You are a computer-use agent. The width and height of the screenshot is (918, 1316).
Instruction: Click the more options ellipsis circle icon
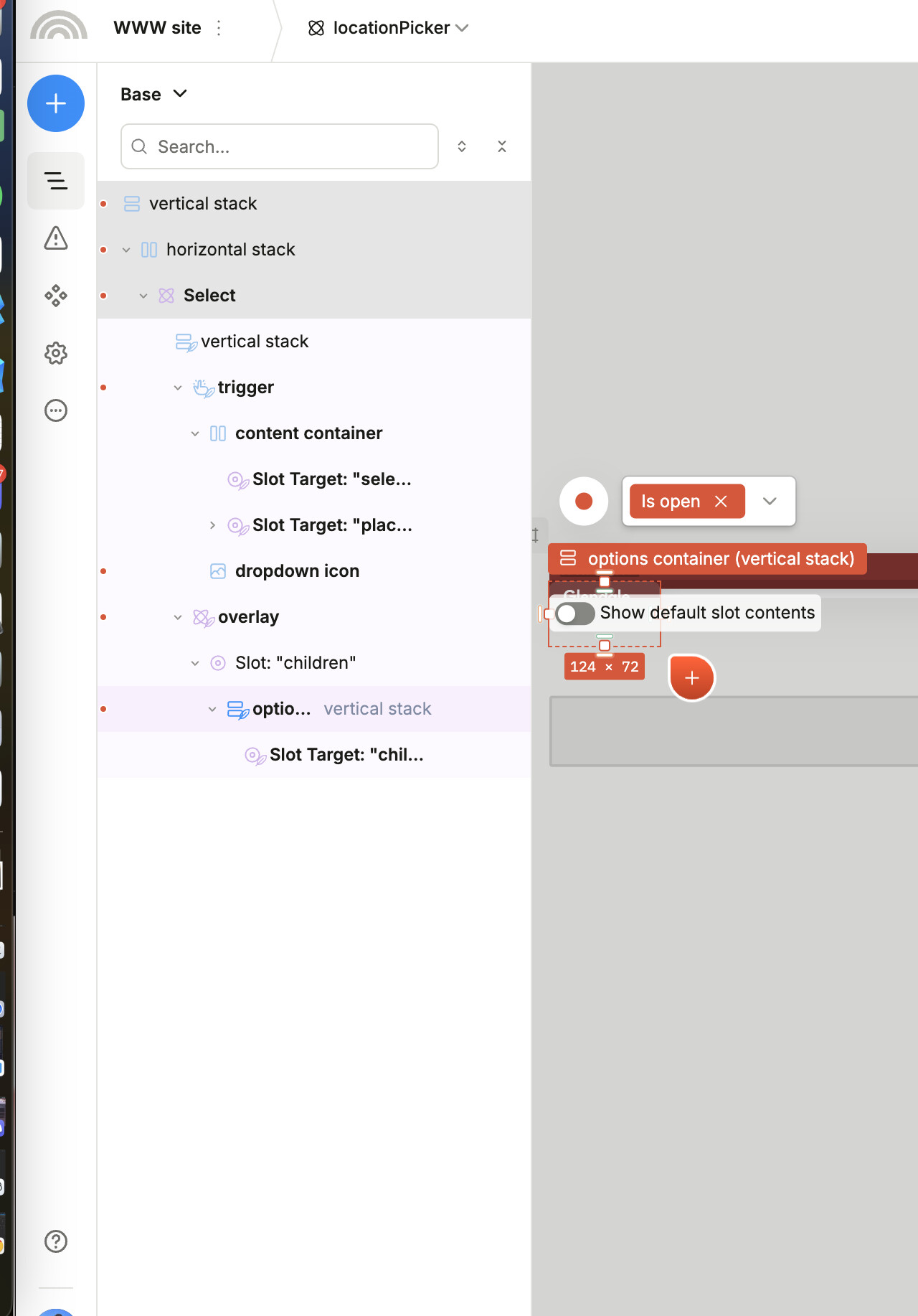pyautogui.click(x=56, y=410)
